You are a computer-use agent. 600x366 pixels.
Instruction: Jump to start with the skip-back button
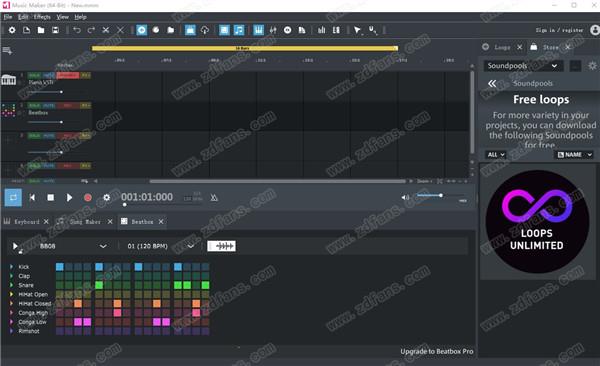click(x=32, y=198)
